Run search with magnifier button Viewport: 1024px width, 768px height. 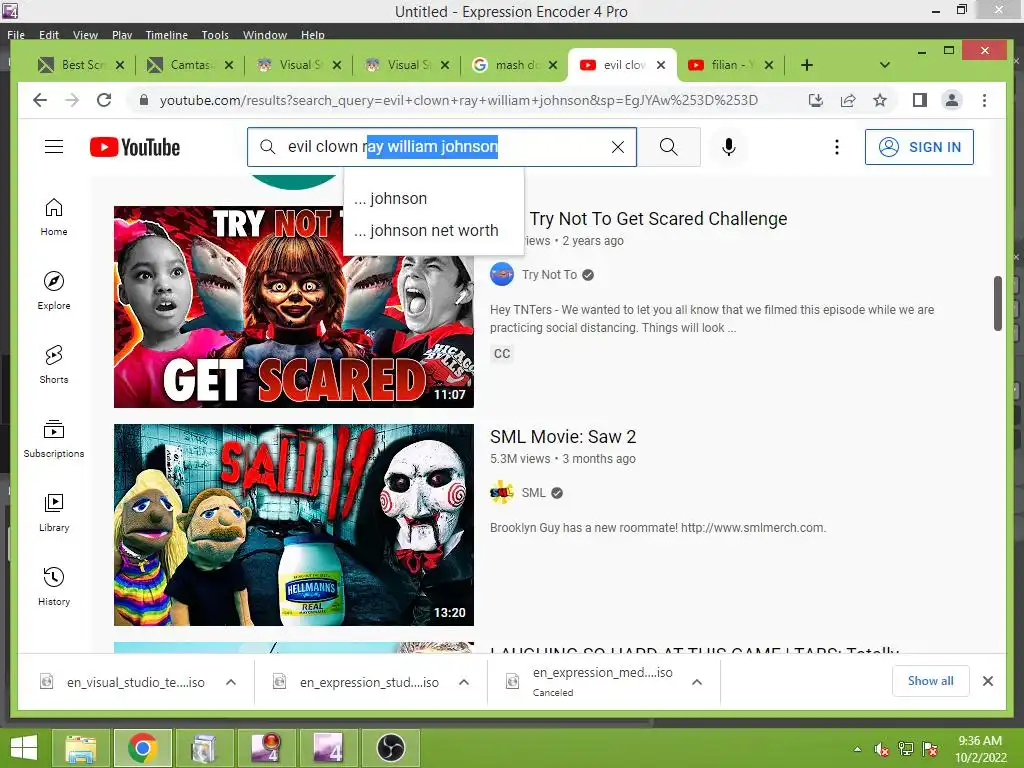669,147
